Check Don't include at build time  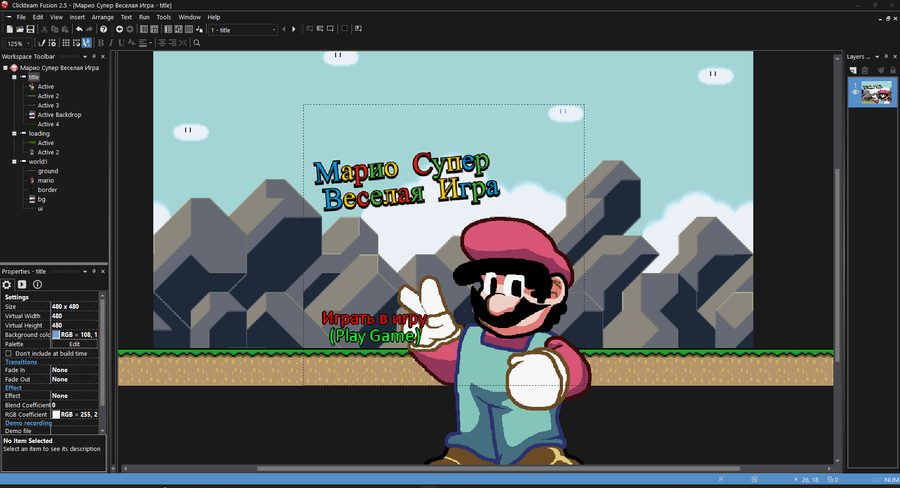9,354
